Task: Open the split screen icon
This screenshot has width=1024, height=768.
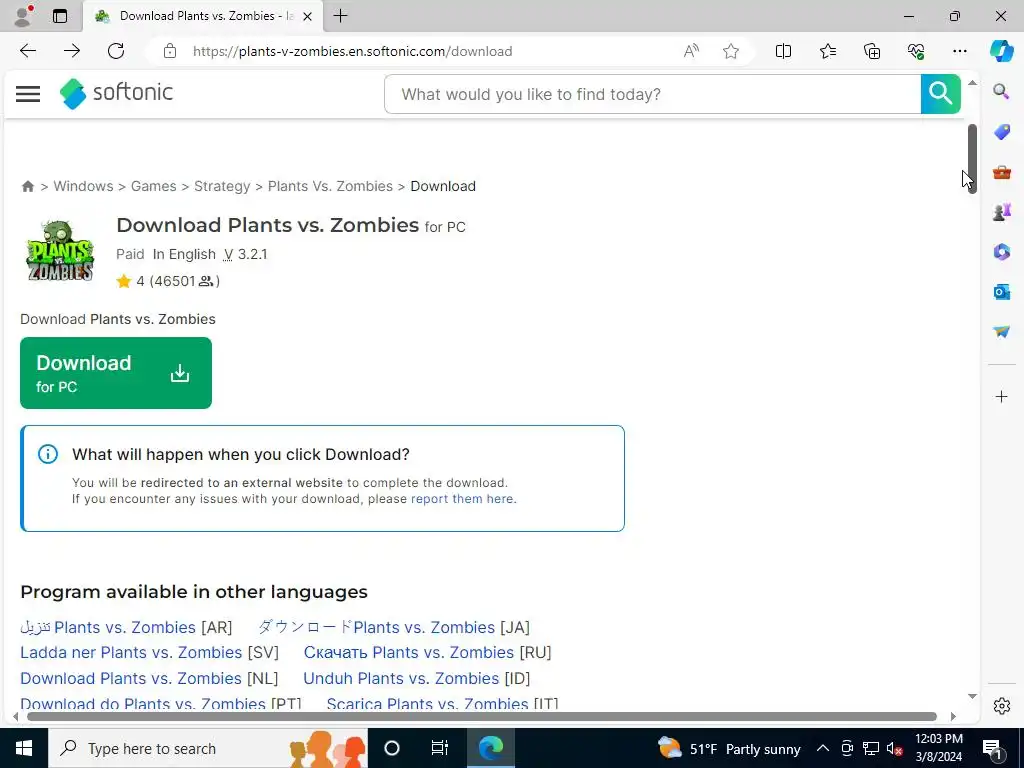Action: [783, 51]
